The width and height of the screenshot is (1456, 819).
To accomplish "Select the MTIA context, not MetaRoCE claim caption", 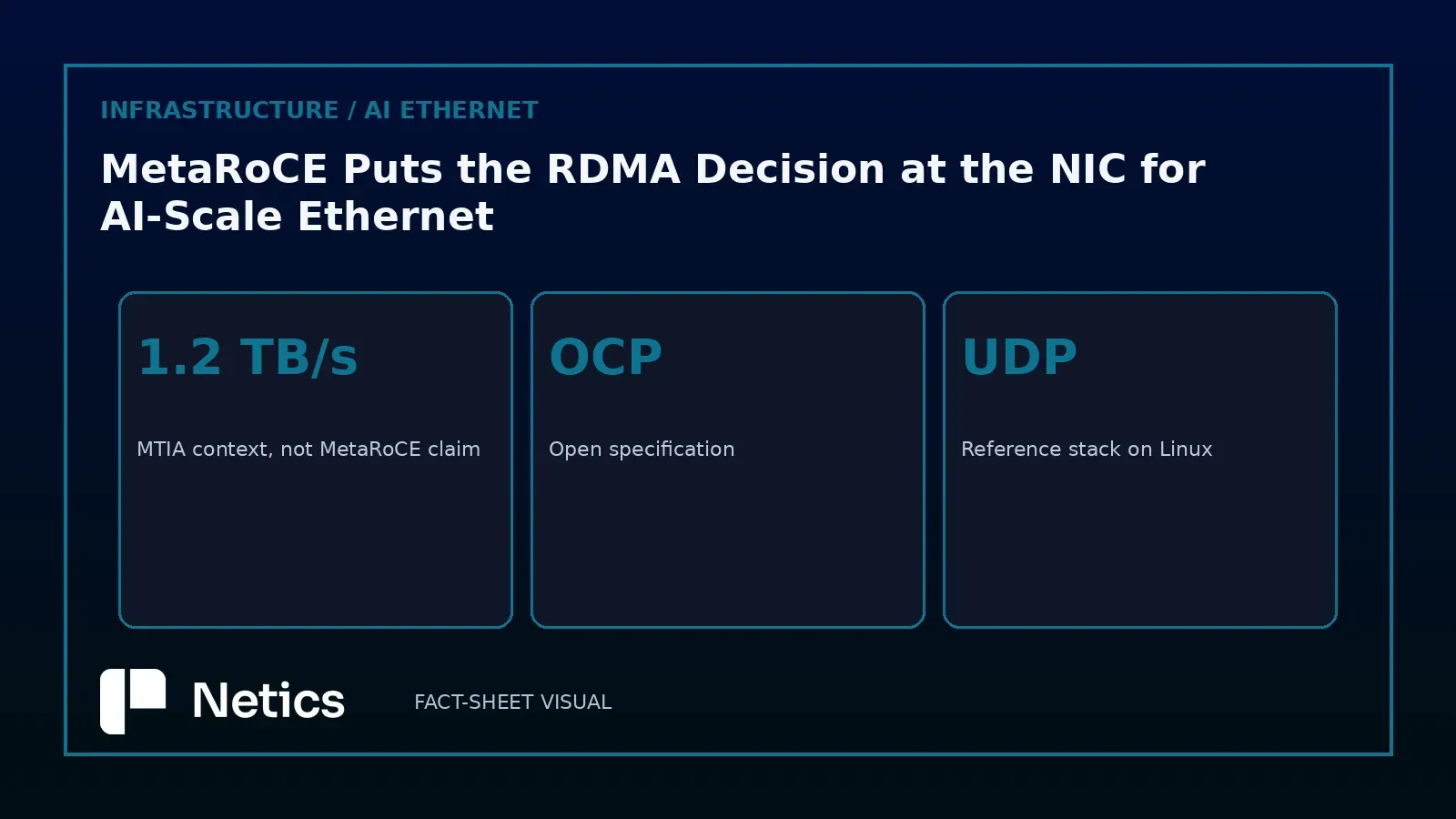I will [308, 449].
